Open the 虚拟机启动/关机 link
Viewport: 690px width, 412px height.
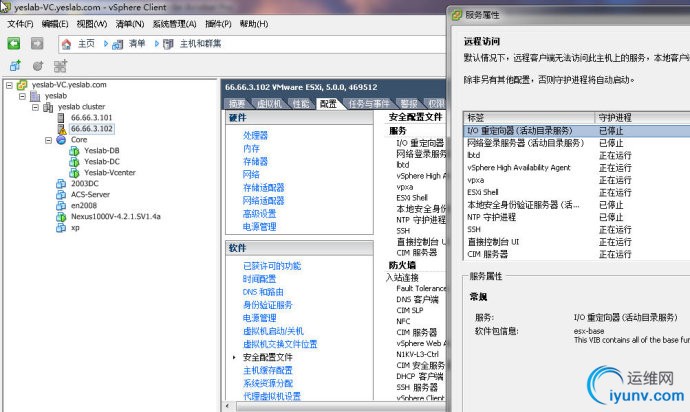(x=273, y=331)
